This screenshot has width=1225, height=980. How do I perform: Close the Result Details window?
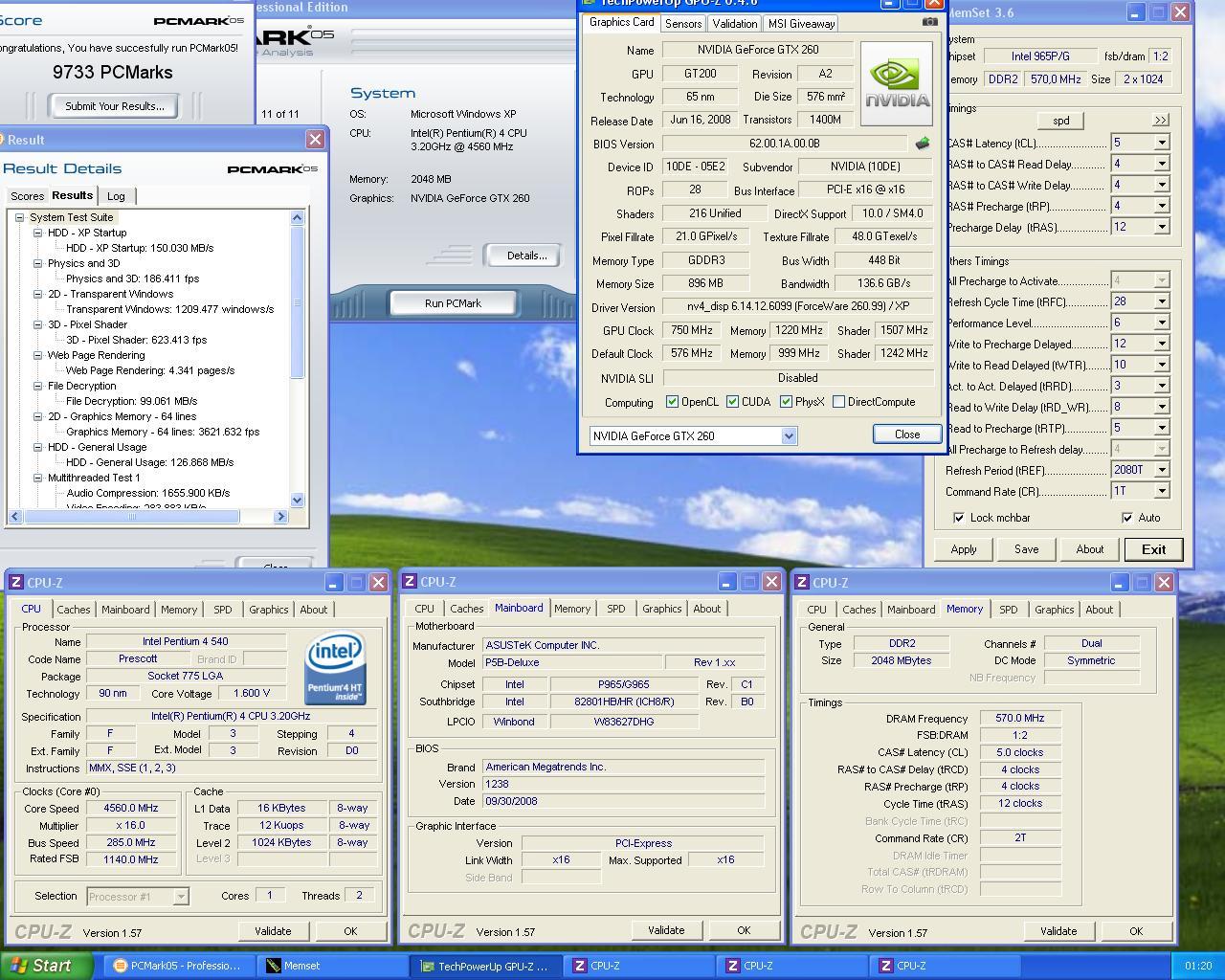tap(315, 140)
